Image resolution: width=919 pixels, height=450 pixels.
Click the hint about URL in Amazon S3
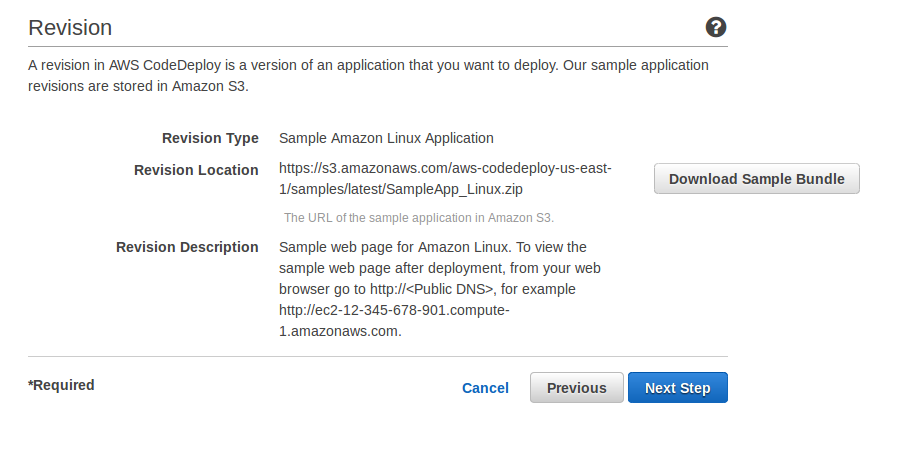(419, 218)
